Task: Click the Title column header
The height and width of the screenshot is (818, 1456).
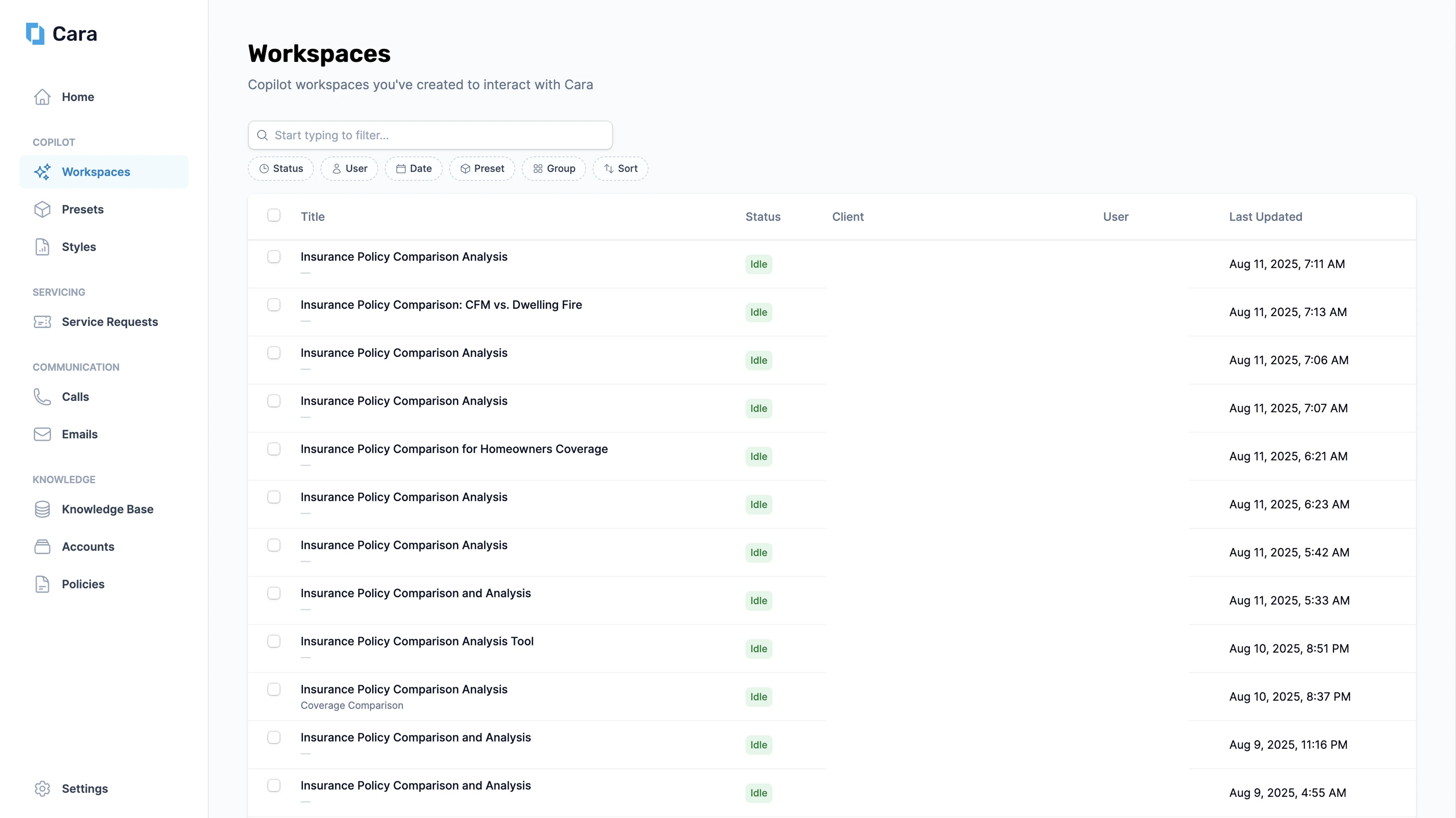Action: (312, 216)
